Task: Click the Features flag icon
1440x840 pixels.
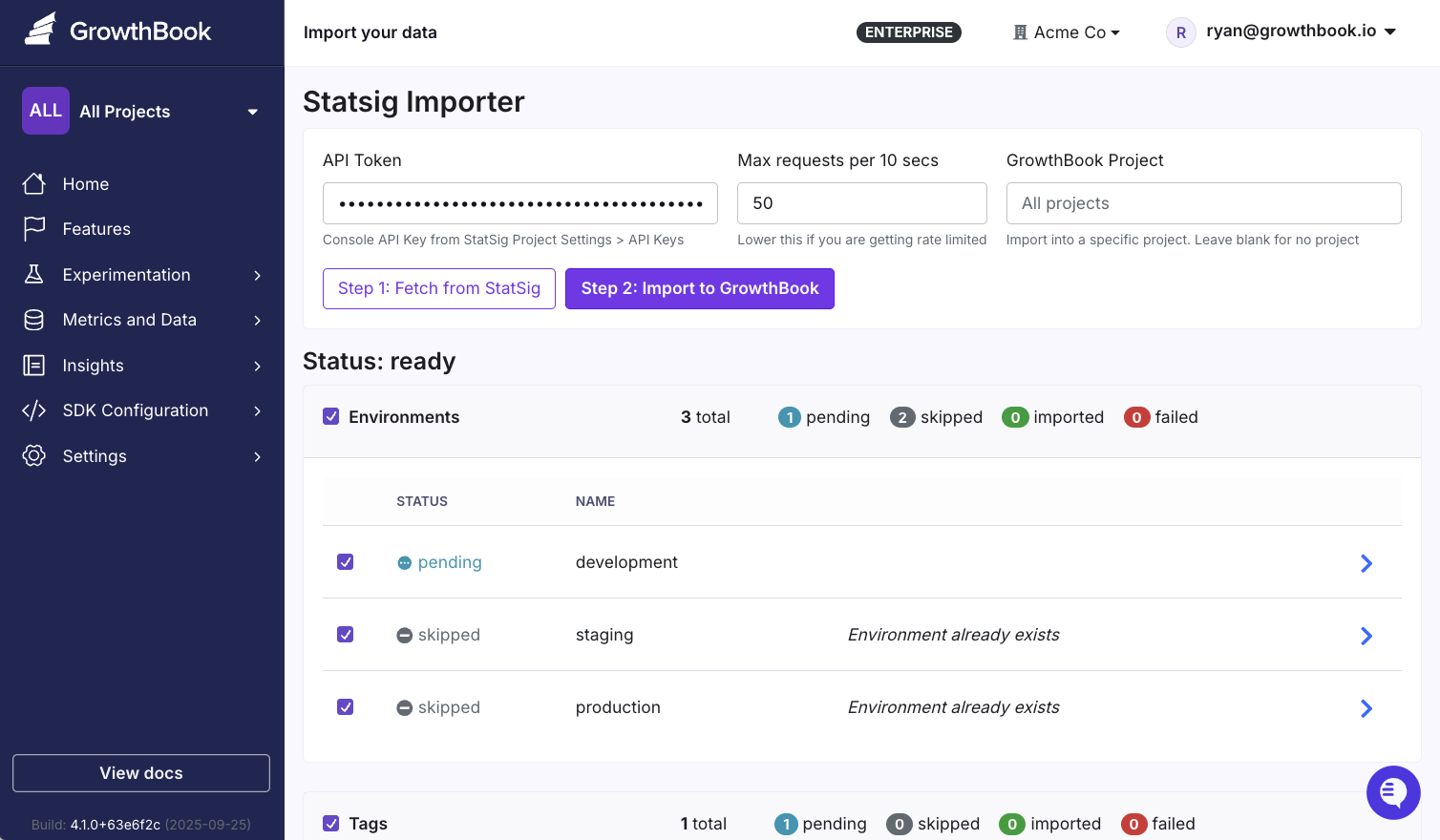Action: point(34,228)
